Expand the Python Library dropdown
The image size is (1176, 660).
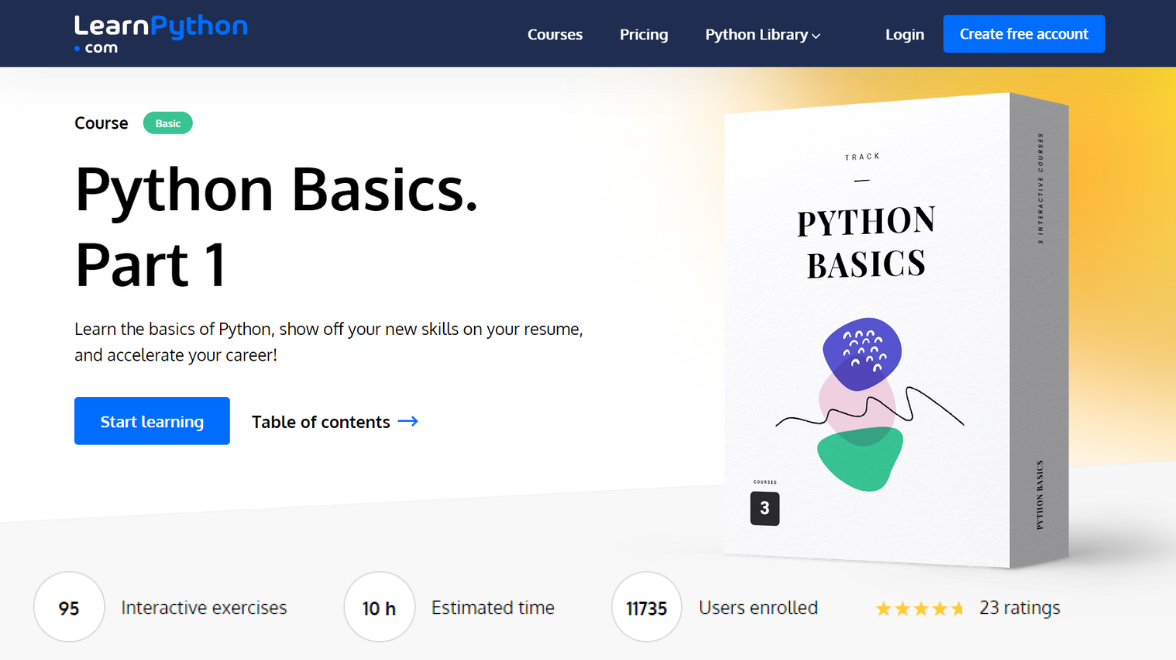[763, 34]
